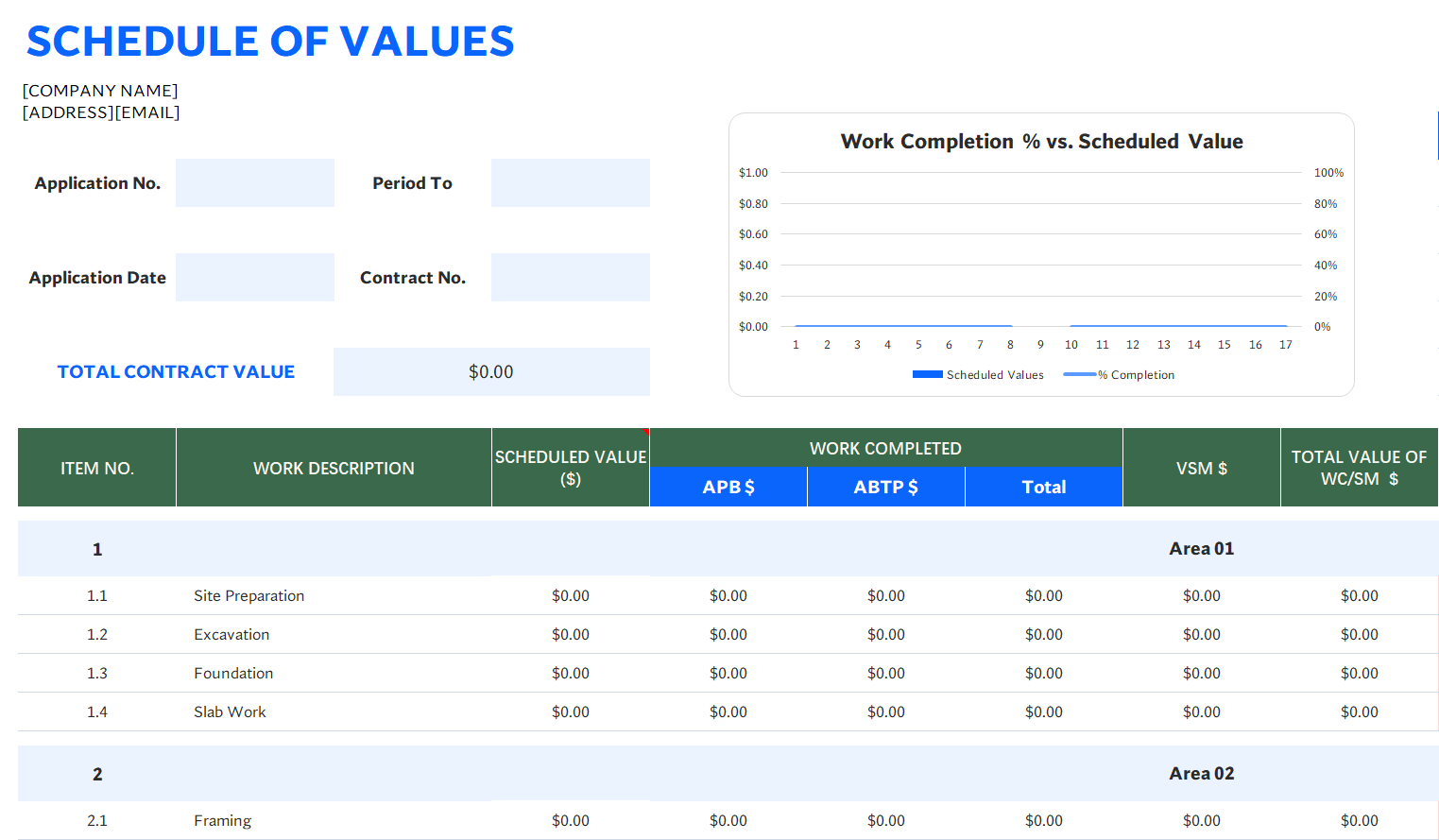Select the ABTP $ sub-header
This screenshot has height=840, width=1439.
click(x=886, y=487)
